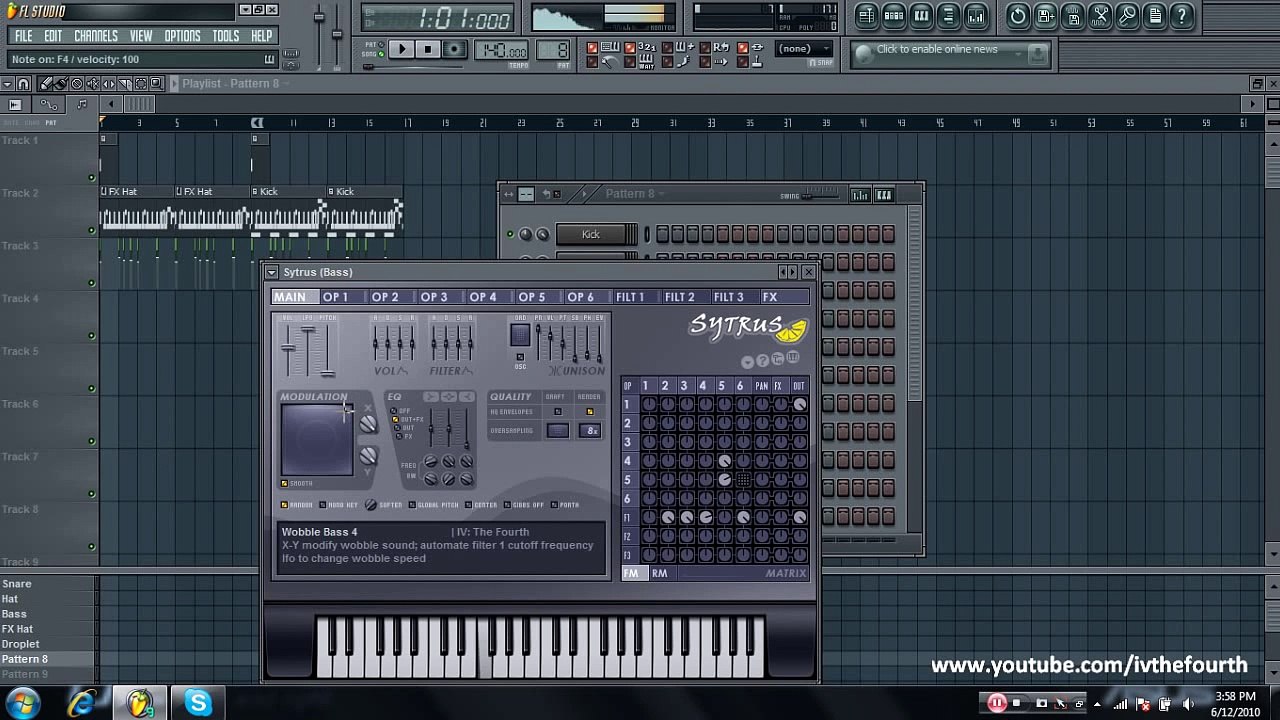This screenshot has height=720, width=1280.
Task: Click the Sytrus help question mark icon
Action: (x=762, y=360)
